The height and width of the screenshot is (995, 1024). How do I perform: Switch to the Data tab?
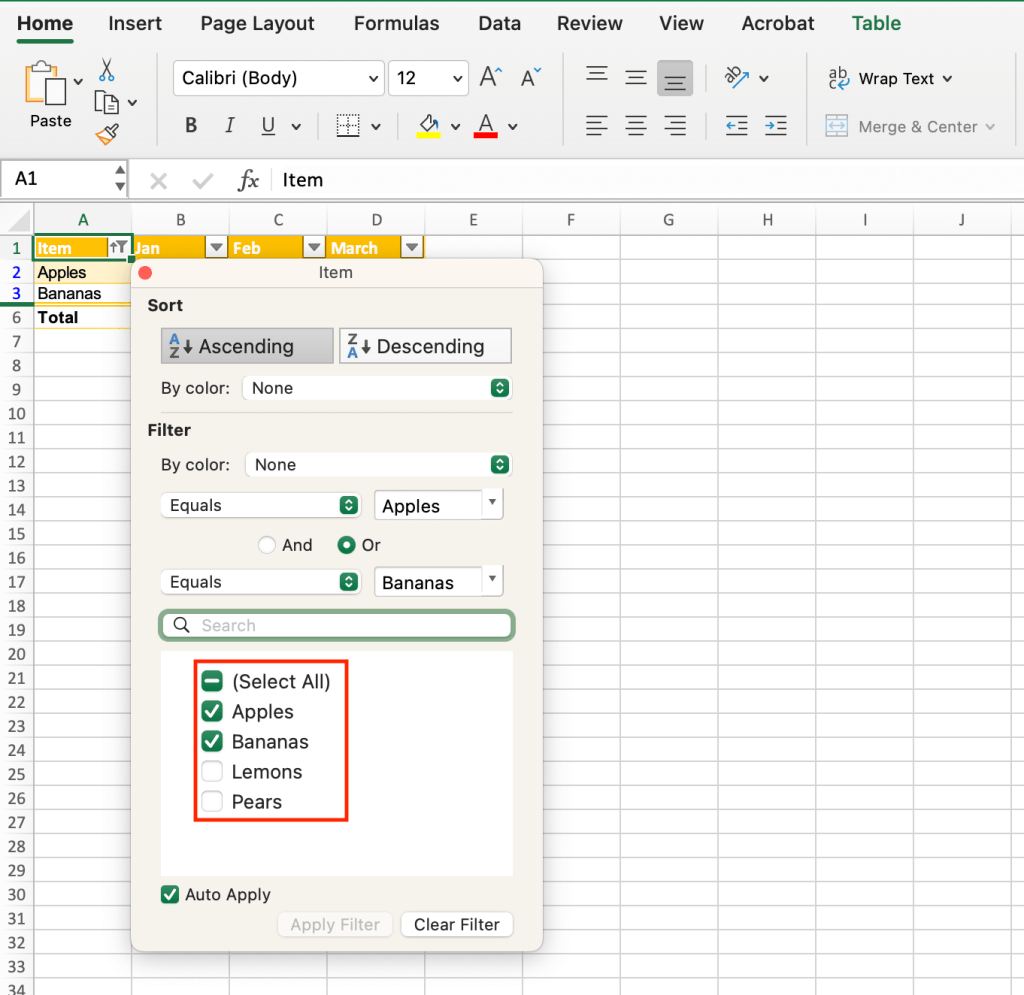pos(500,24)
